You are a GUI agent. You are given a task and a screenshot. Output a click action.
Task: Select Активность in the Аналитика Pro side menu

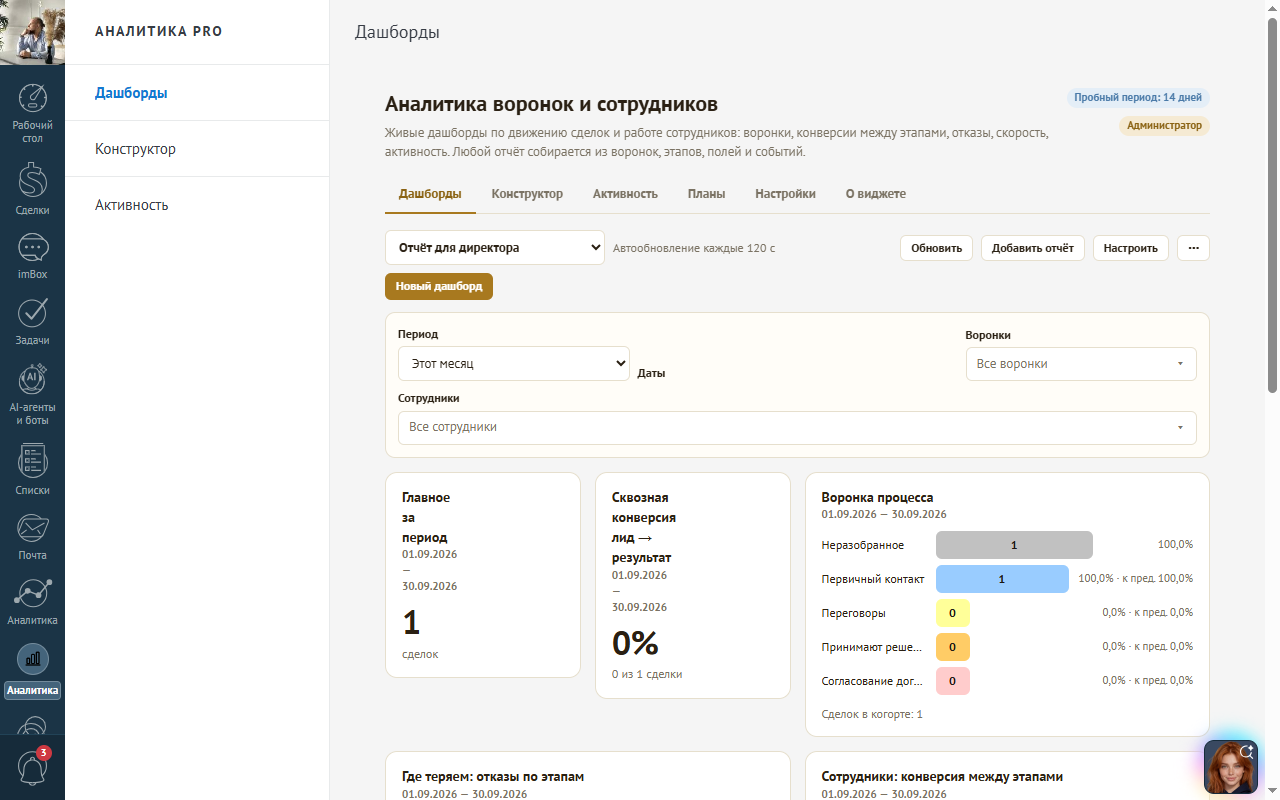coord(197,205)
